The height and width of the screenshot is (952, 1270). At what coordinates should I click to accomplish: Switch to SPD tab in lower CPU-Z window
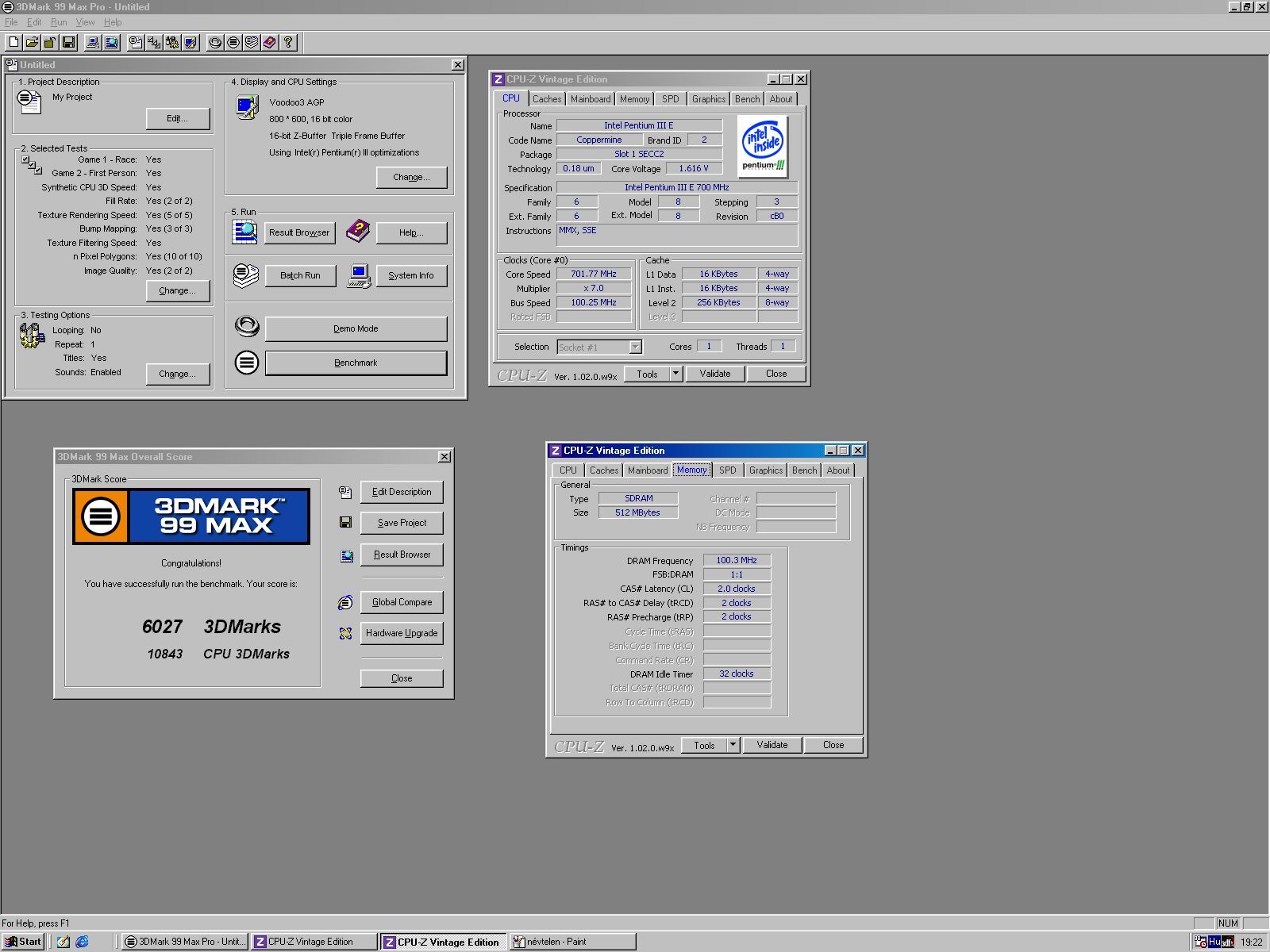(x=728, y=470)
